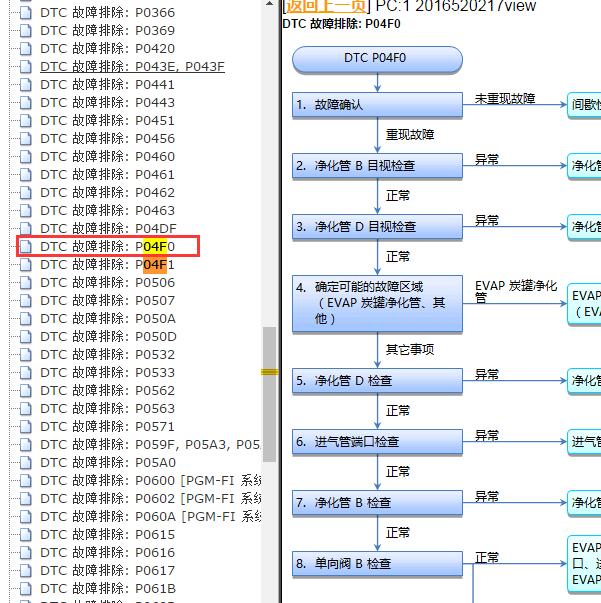601x603 pixels.
Task: Click the 间歇 result box beside step 1
Action: pos(584,105)
